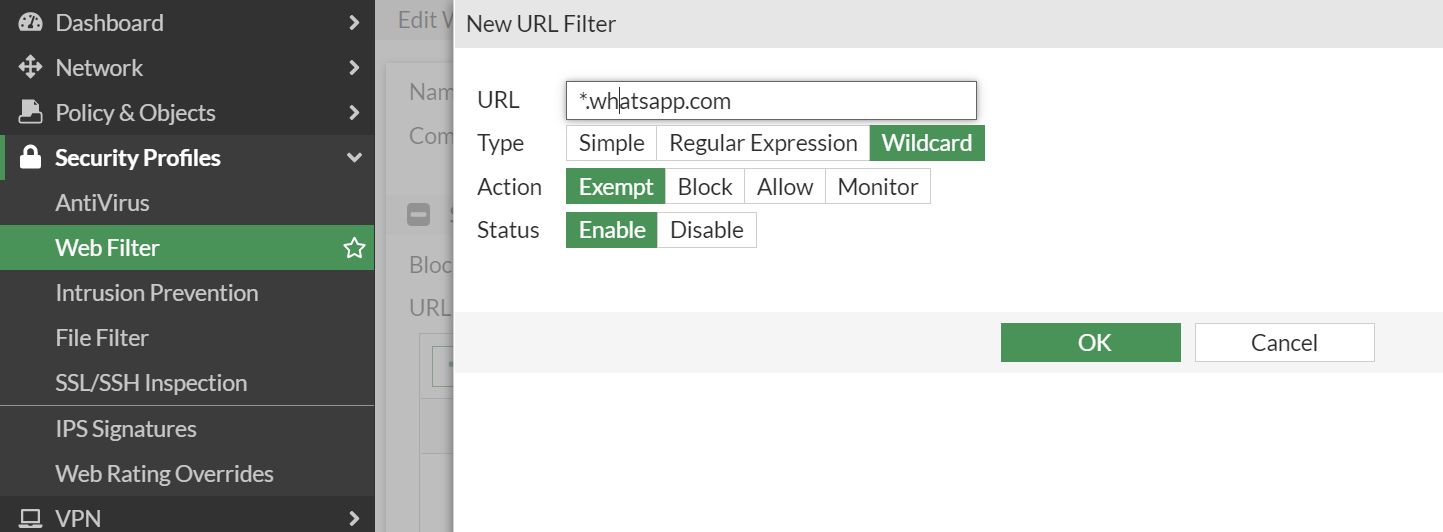Click the VPN laptop icon
Image resolution: width=1443 pixels, height=532 pixels.
point(31,518)
